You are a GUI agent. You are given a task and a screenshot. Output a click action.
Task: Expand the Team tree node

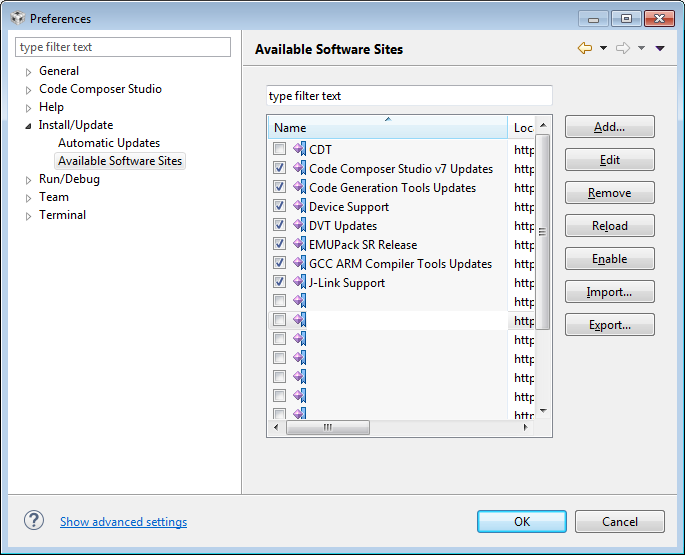pos(28,198)
